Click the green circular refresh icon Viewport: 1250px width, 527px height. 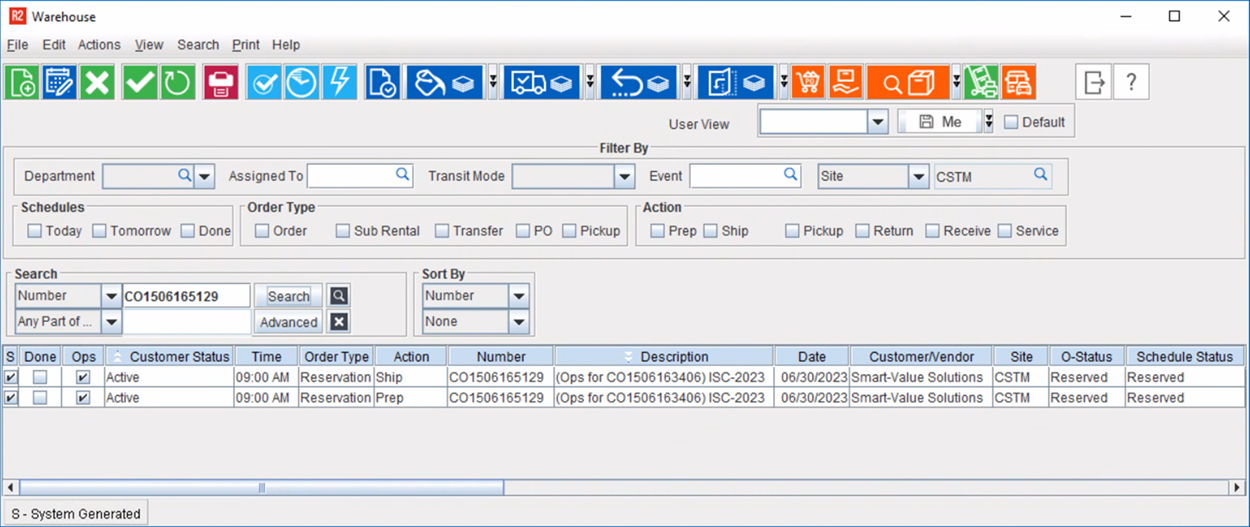(x=177, y=82)
